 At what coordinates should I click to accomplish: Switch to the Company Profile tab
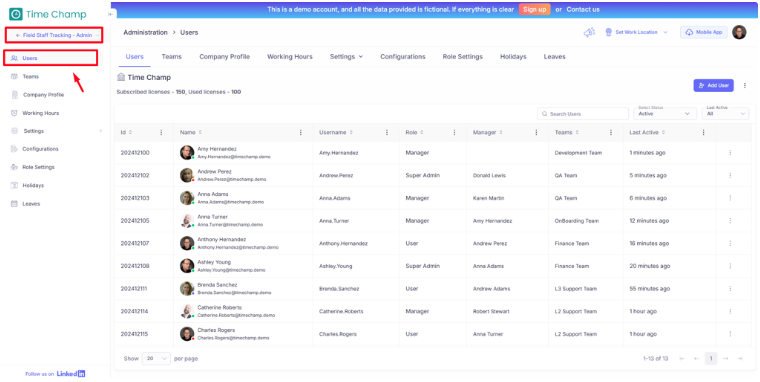coord(224,57)
